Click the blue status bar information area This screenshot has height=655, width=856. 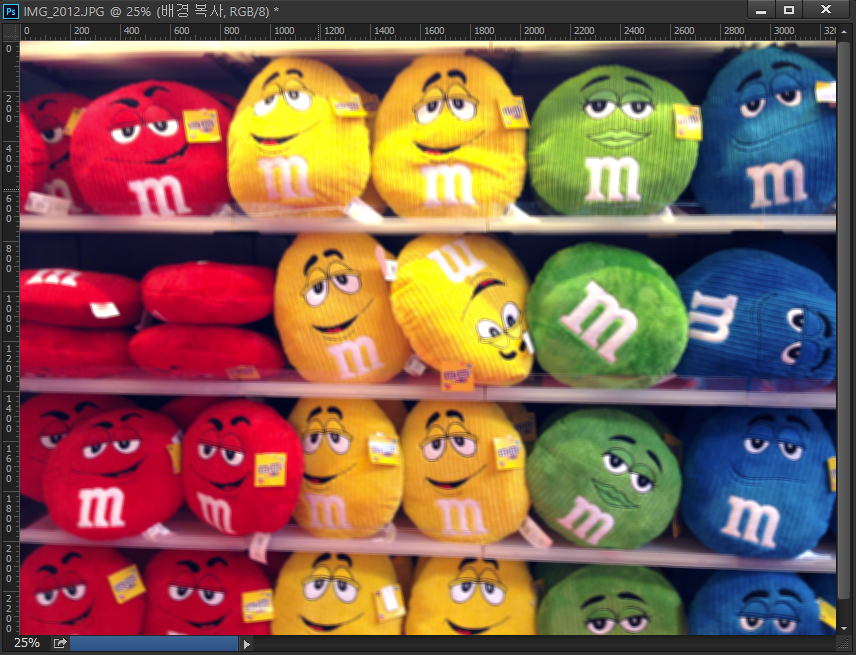(154, 643)
